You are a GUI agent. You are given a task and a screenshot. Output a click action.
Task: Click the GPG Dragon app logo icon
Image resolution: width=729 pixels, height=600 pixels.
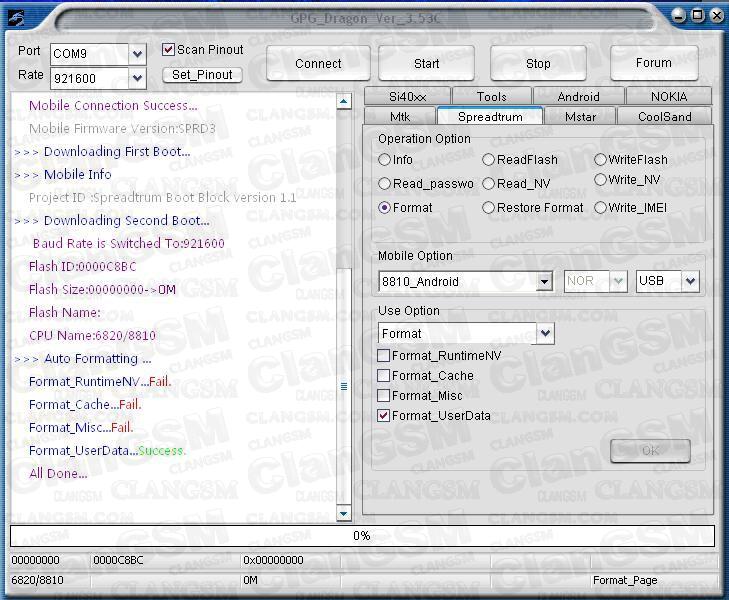click(x=17, y=18)
